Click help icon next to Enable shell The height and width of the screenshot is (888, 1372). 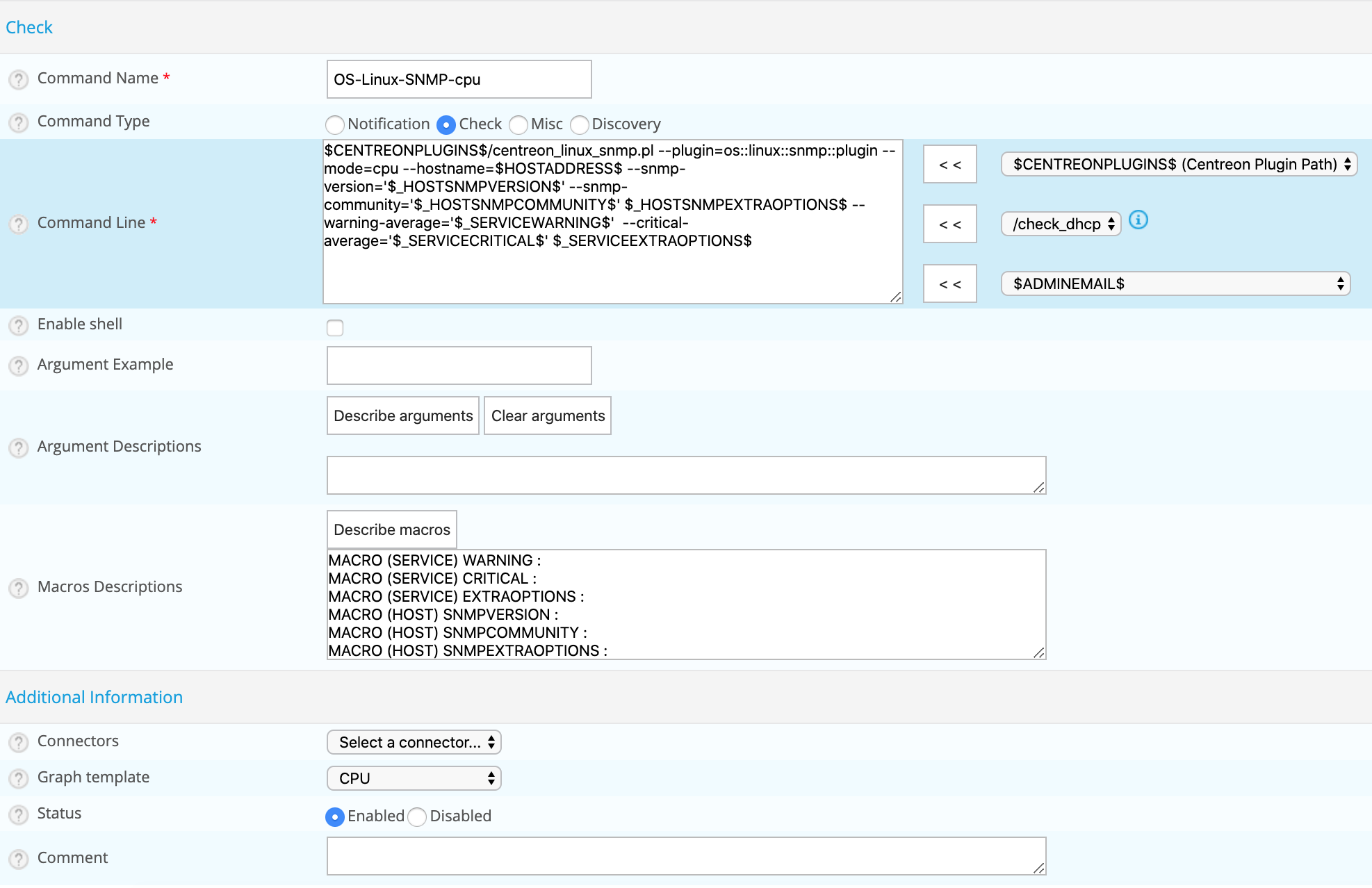tap(19, 325)
